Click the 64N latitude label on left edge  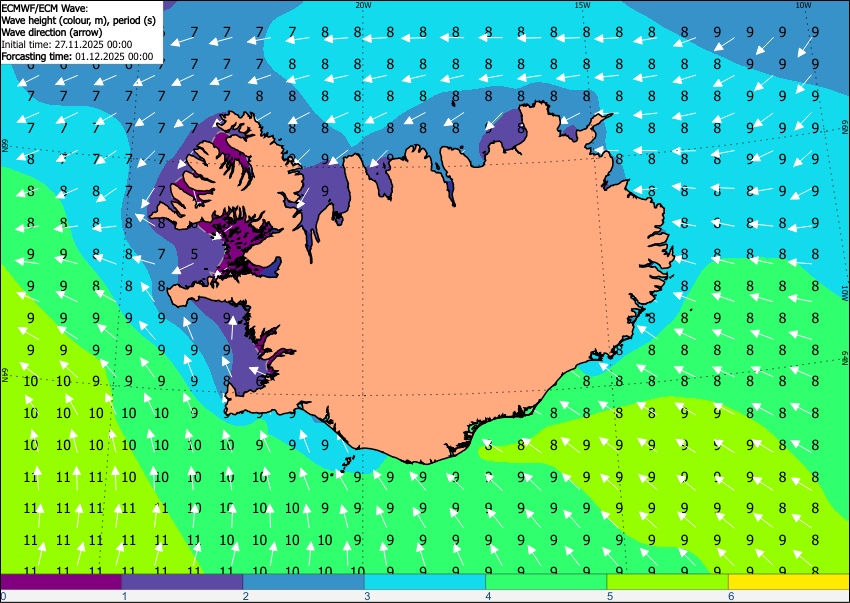coord(5,375)
